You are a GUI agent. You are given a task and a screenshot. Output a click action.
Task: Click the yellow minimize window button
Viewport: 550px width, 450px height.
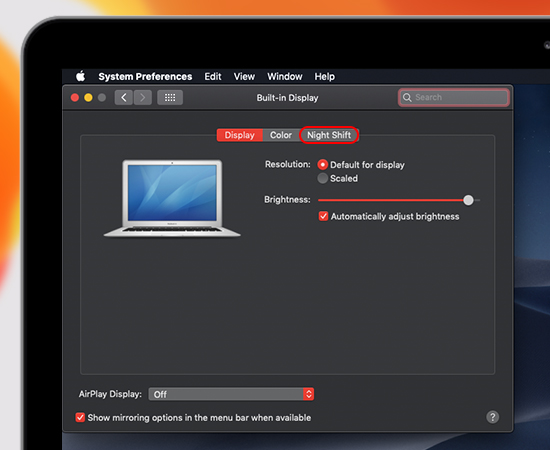pos(88,98)
